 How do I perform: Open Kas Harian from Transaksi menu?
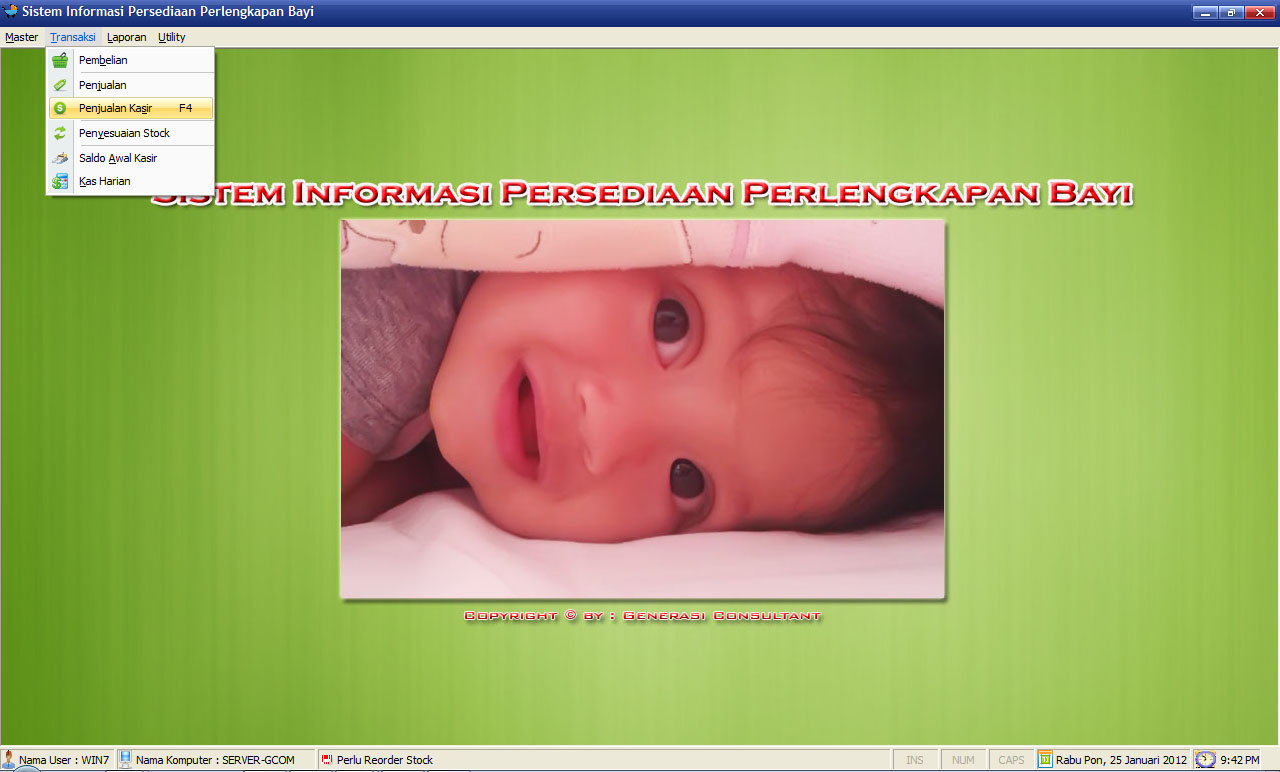105,181
